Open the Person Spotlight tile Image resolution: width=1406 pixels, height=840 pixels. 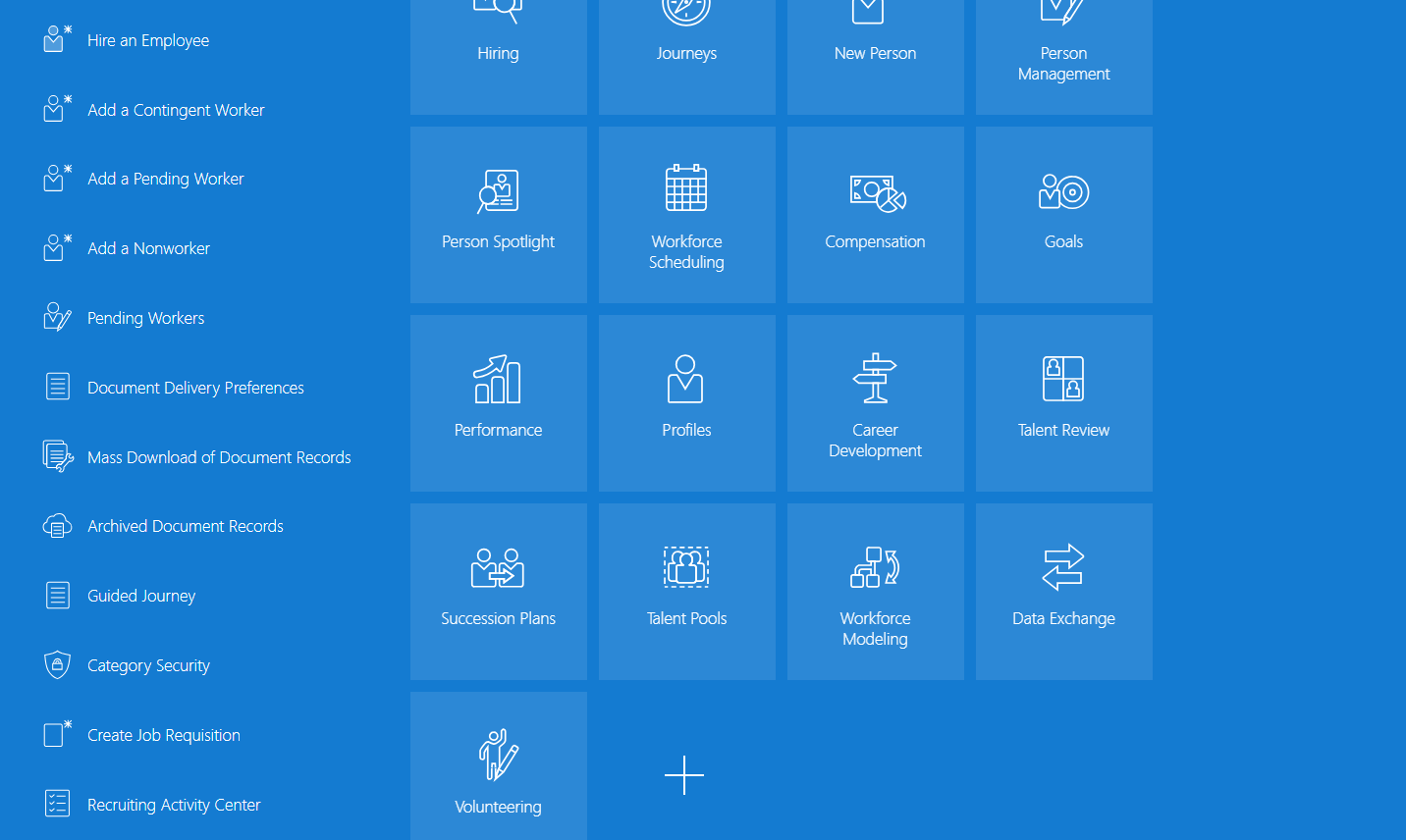(x=499, y=215)
